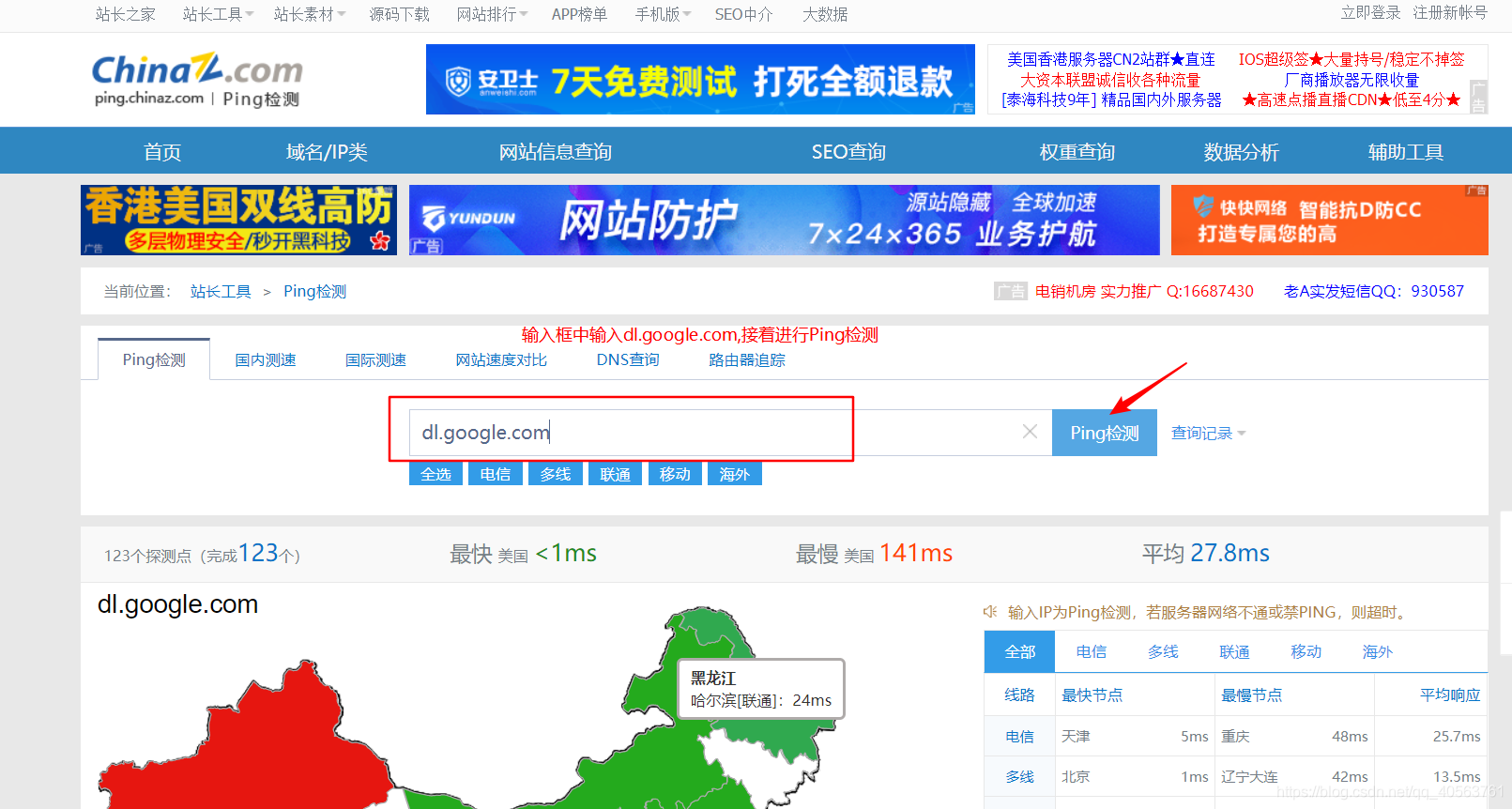Open 数据分析 navigation menu
1512x809 pixels.
click(x=1242, y=151)
